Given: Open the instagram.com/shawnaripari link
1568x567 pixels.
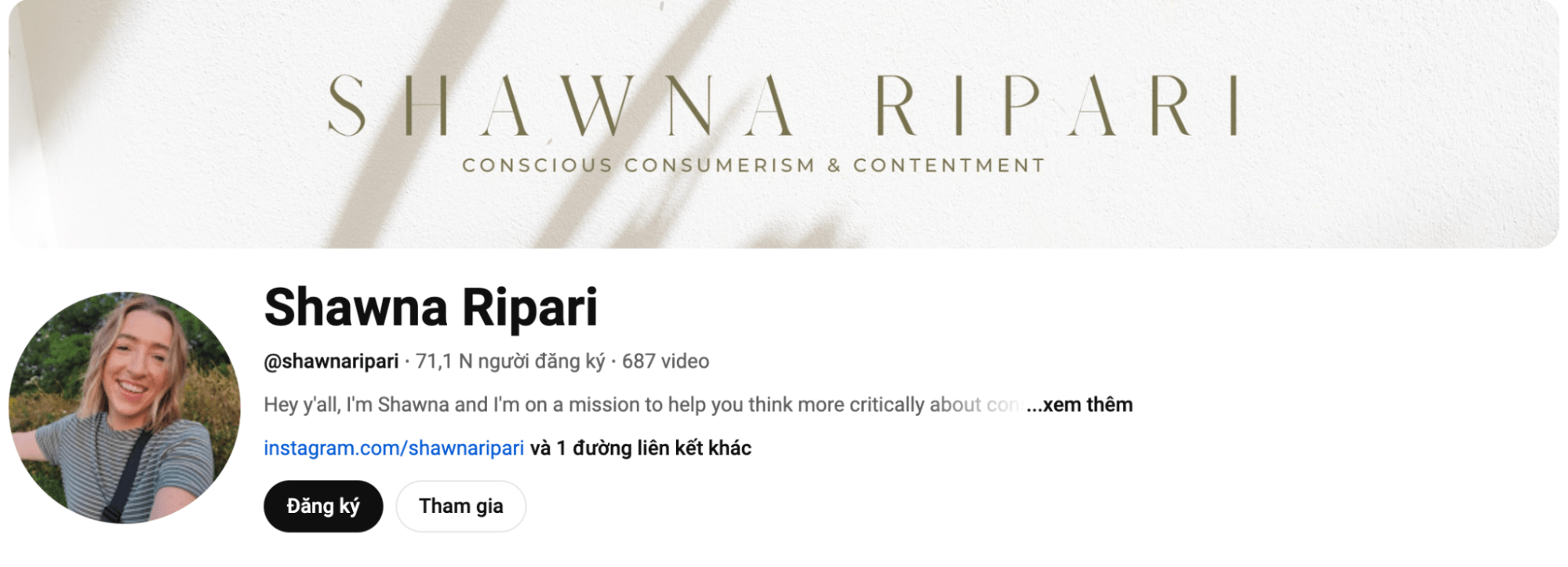Looking at the screenshot, I should tap(394, 448).
